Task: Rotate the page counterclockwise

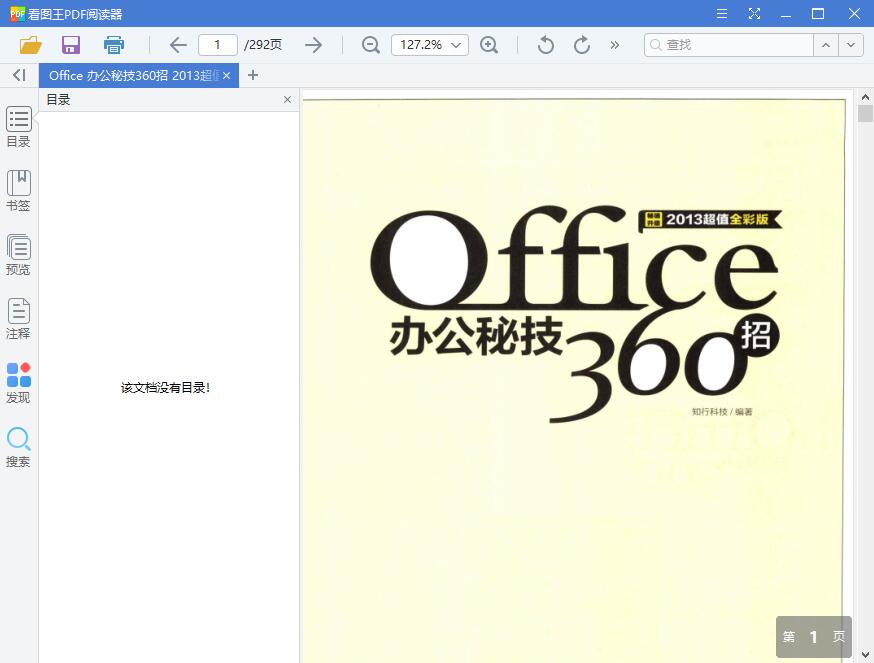Action: point(546,45)
